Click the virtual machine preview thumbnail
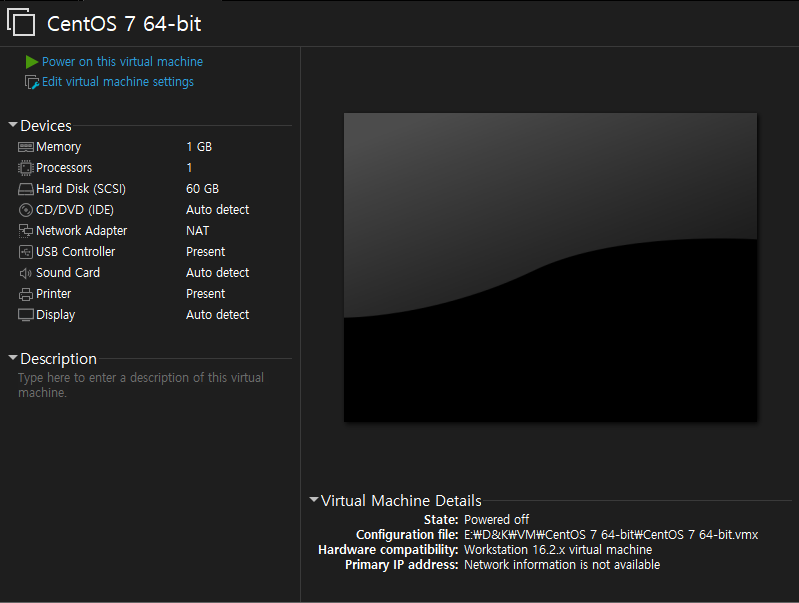799x603 pixels. pyautogui.click(x=550, y=268)
